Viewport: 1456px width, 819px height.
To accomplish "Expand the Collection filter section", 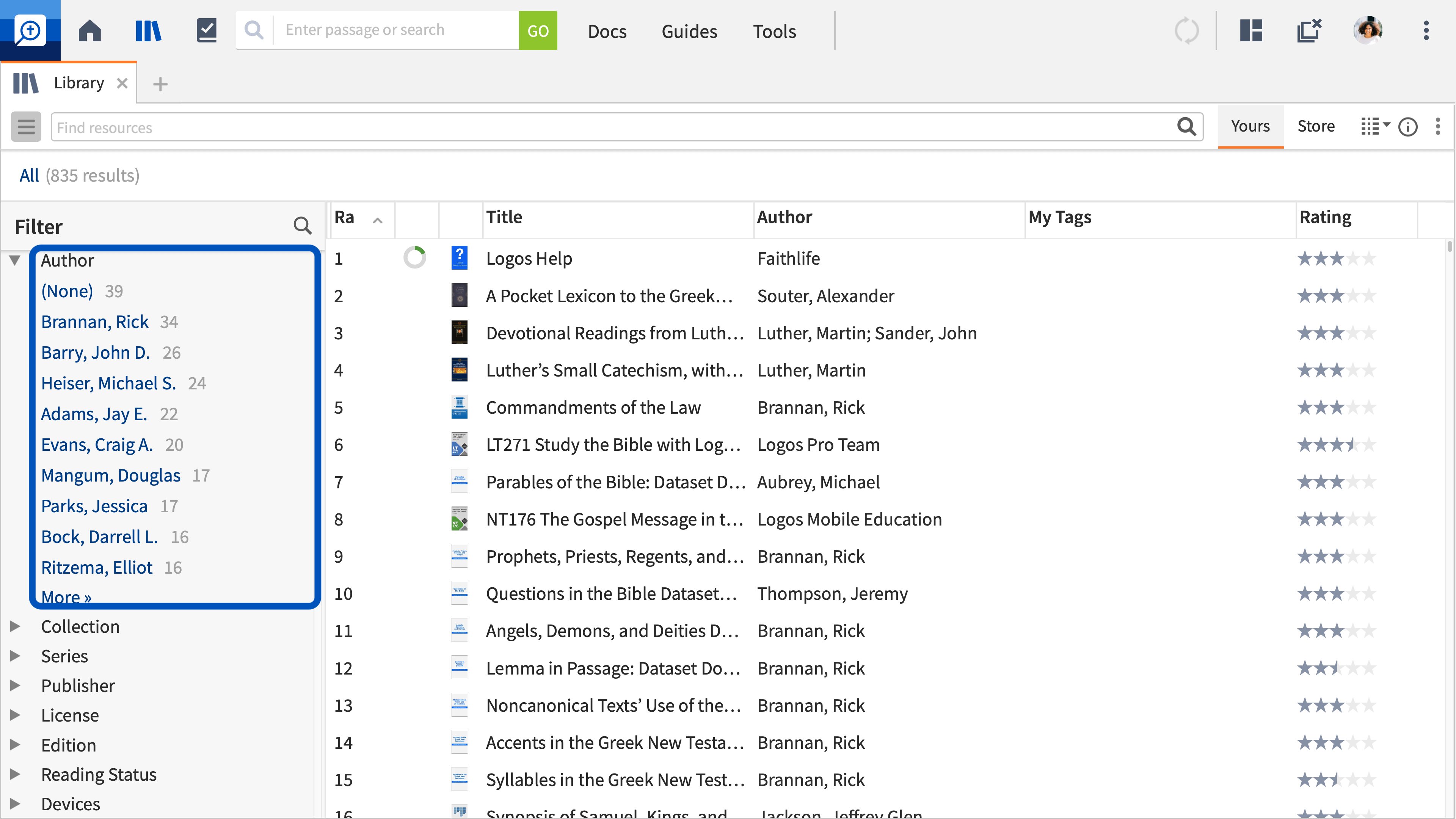I will [x=15, y=626].
